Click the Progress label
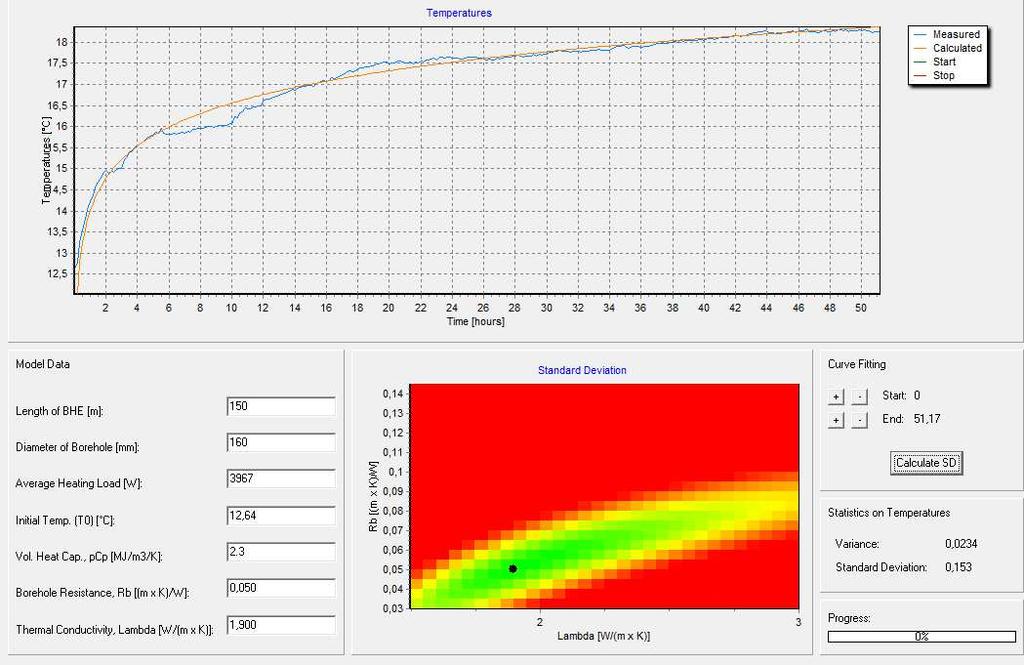Image resolution: width=1024 pixels, height=665 pixels. 849,618
